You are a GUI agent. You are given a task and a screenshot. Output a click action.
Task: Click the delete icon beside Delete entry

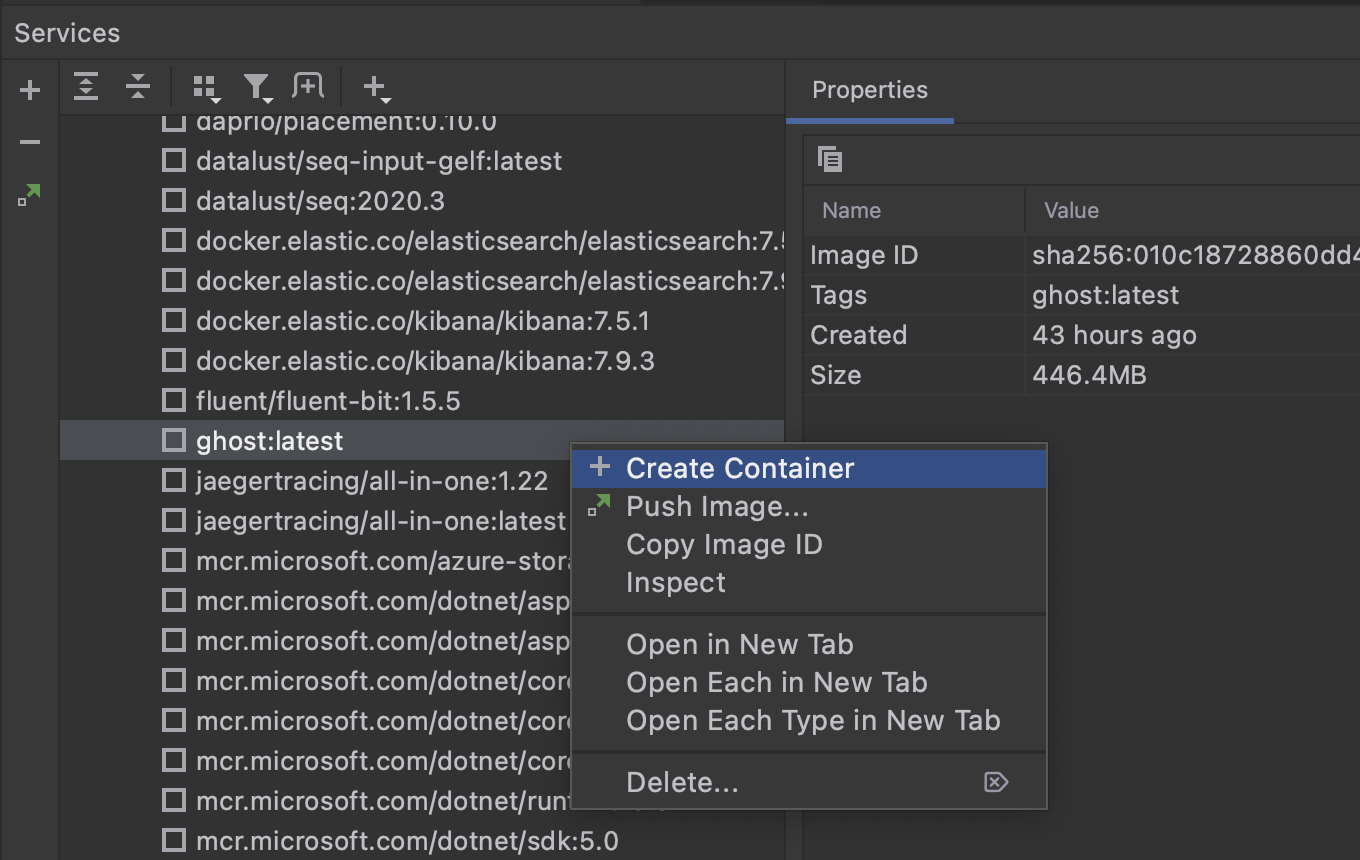tap(996, 782)
